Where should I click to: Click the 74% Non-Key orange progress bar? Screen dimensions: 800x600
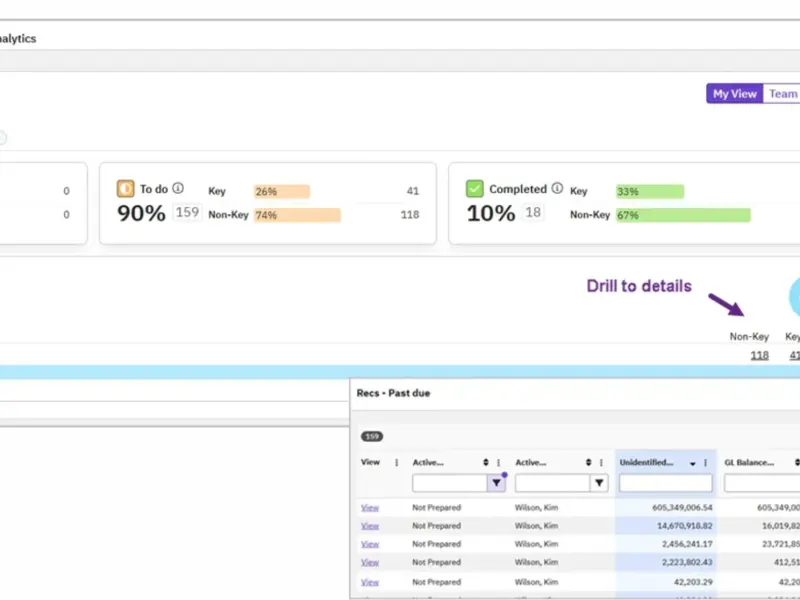point(297,215)
